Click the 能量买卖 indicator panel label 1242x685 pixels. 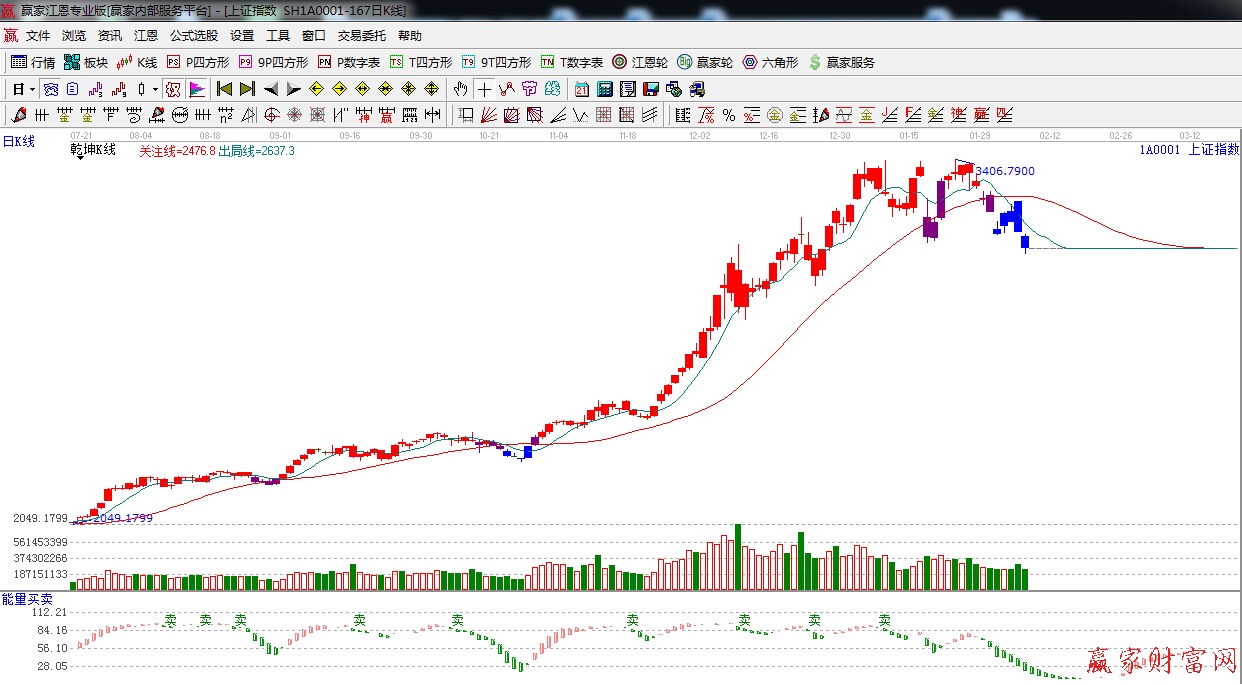(27, 598)
